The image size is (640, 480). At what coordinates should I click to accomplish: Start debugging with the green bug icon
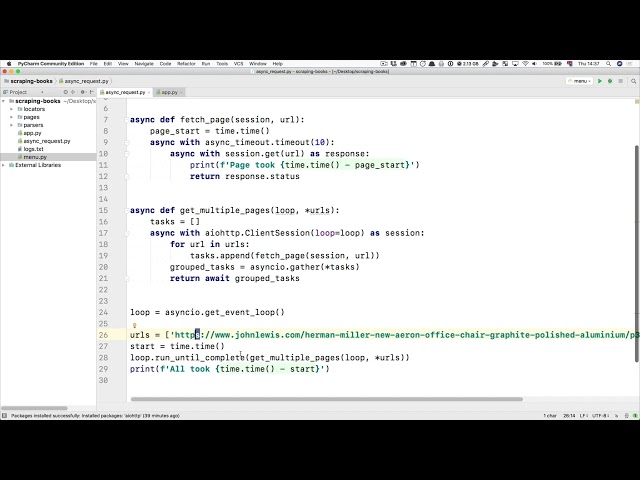pos(610,81)
